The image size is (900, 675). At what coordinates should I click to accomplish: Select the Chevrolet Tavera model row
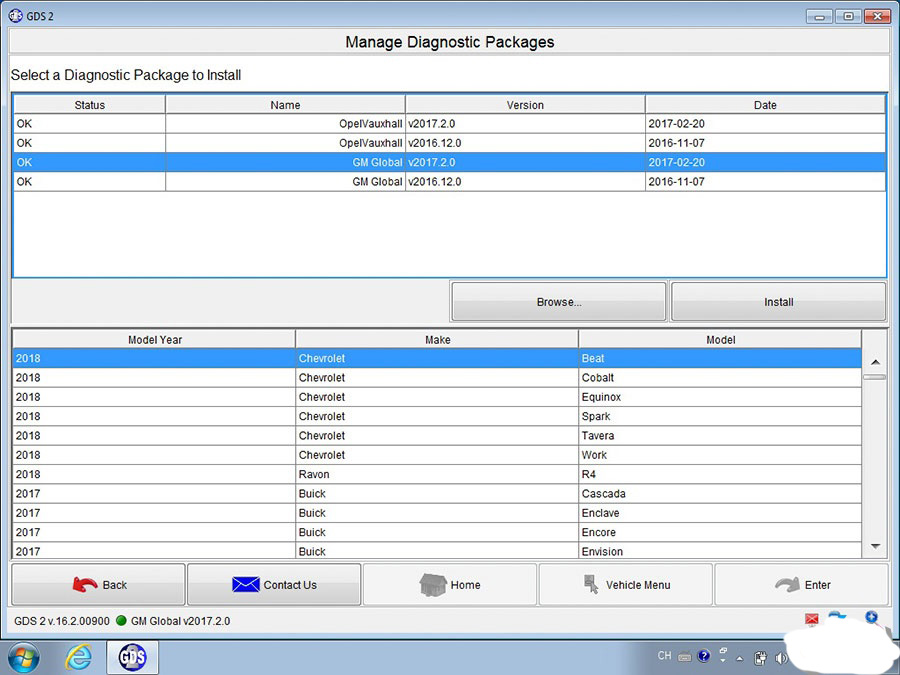(437, 435)
